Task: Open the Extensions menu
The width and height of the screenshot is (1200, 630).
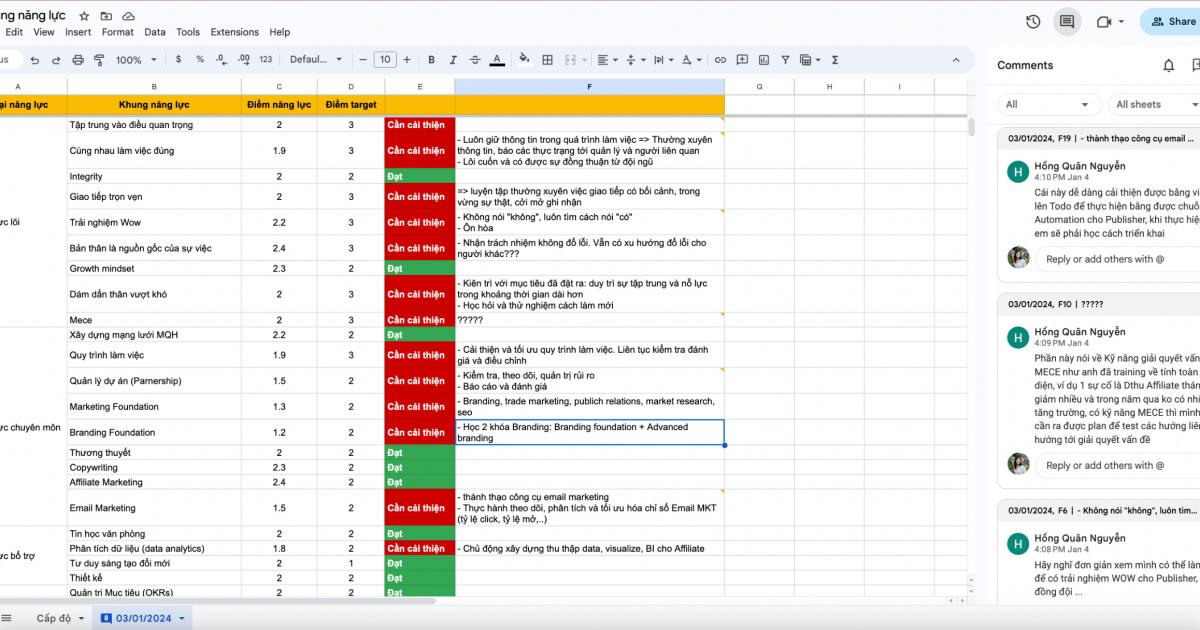Action: pyautogui.click(x=235, y=32)
